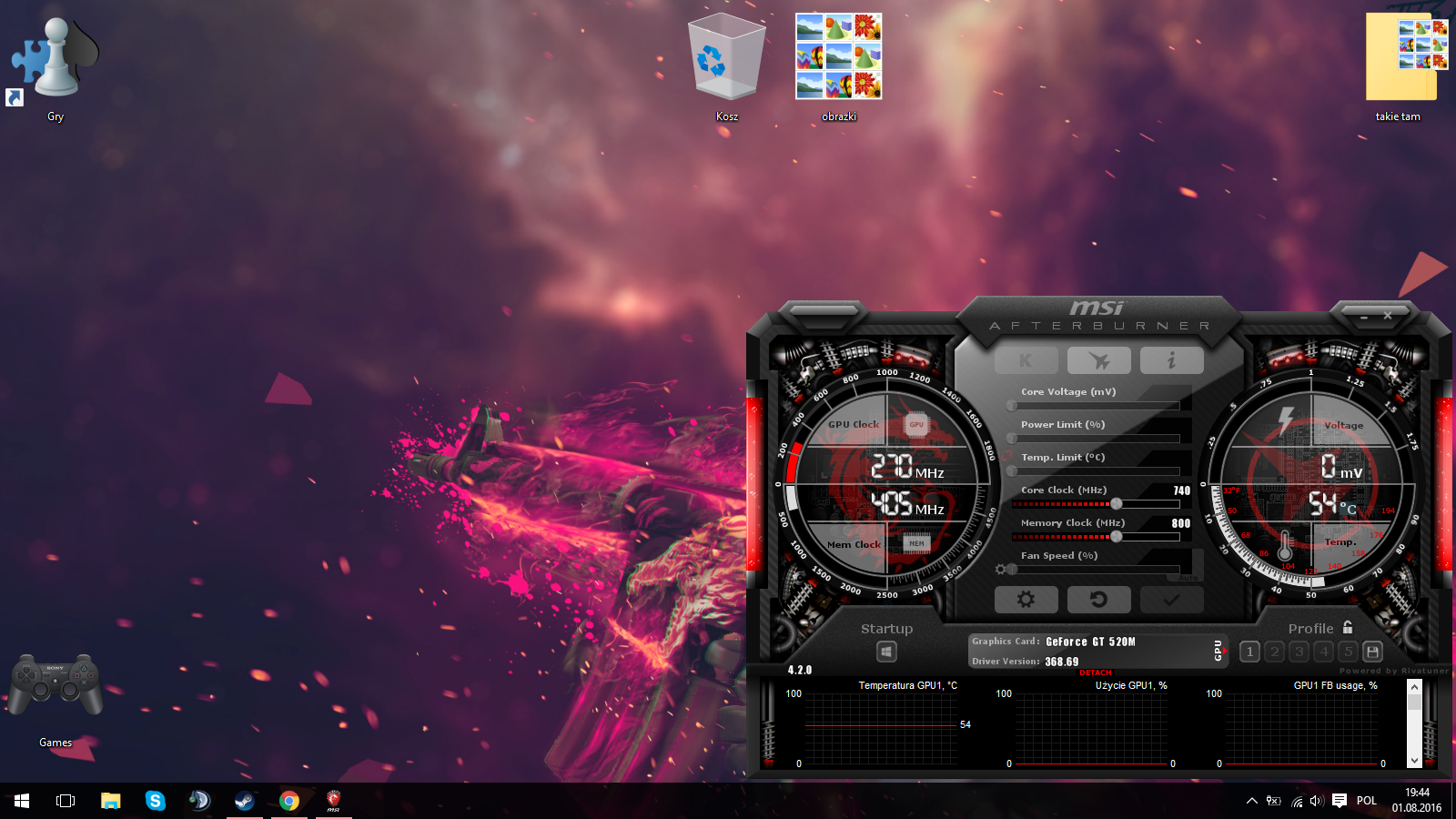Minimize the Afterburner window

[x=1364, y=317]
